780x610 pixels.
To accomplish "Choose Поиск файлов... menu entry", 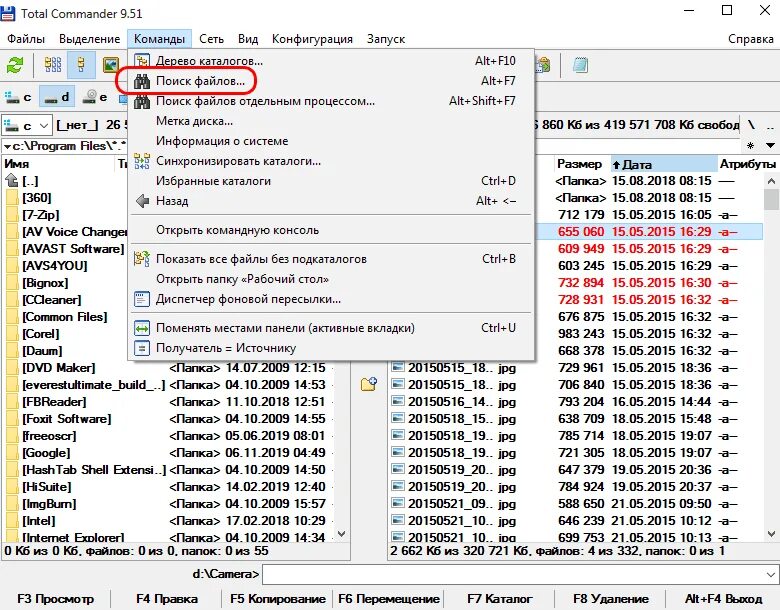I will pyautogui.click(x=331, y=81).
